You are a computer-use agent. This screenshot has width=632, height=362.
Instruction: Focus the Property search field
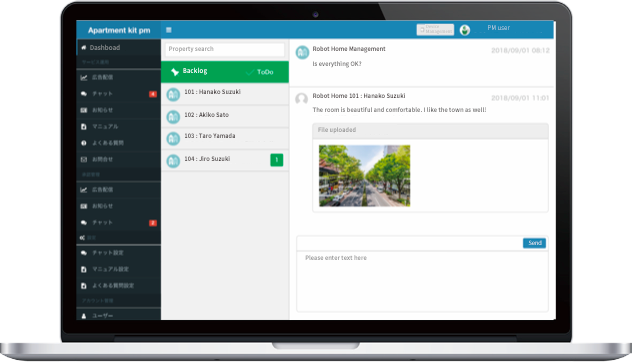(225, 49)
